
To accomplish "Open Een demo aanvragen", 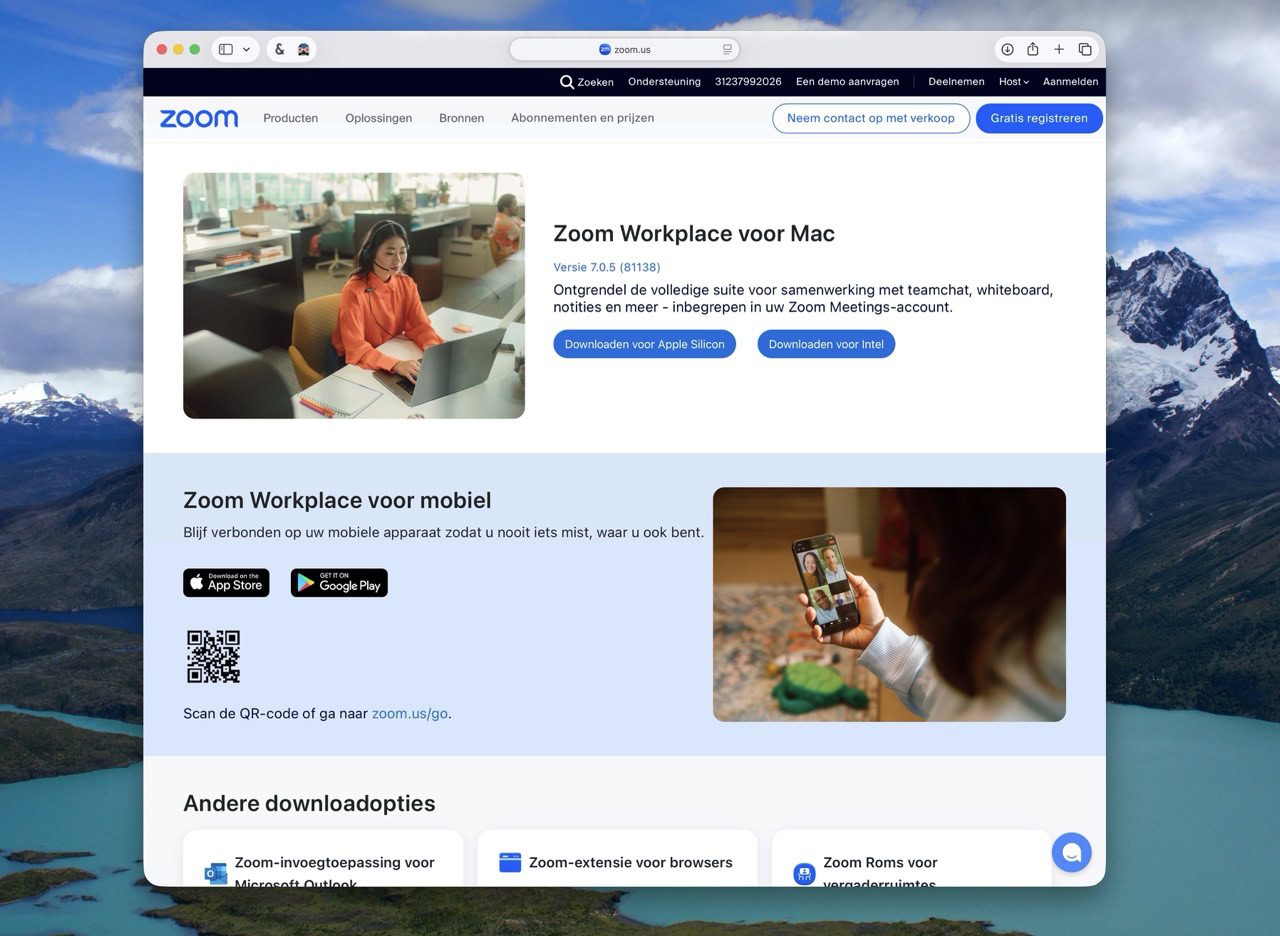I will (x=847, y=82).
